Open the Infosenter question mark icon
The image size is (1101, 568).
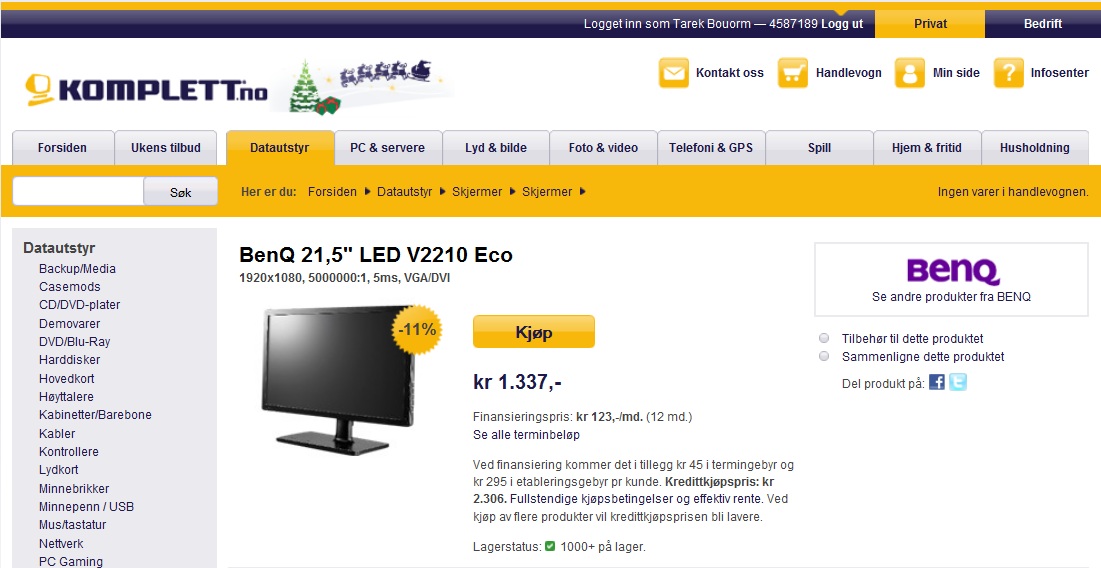point(1008,73)
